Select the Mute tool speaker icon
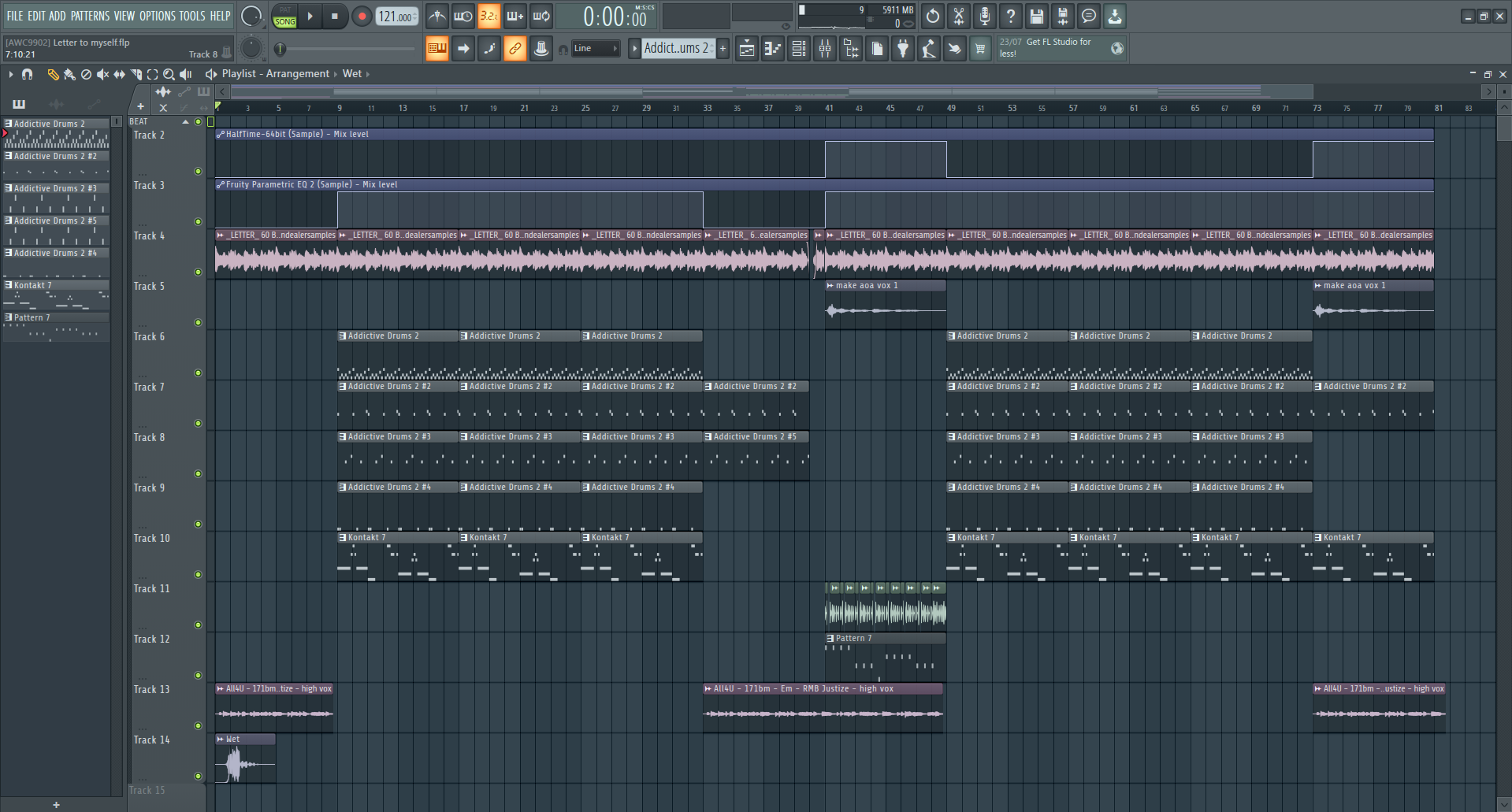 pyautogui.click(x=102, y=74)
